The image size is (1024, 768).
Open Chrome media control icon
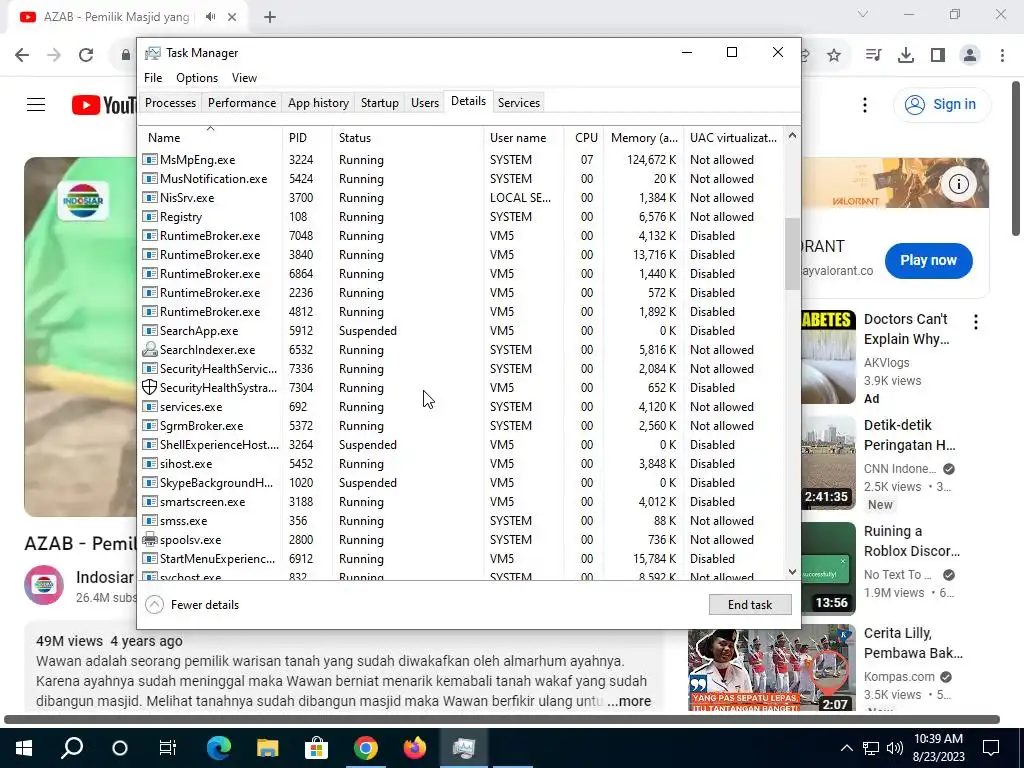point(873,56)
